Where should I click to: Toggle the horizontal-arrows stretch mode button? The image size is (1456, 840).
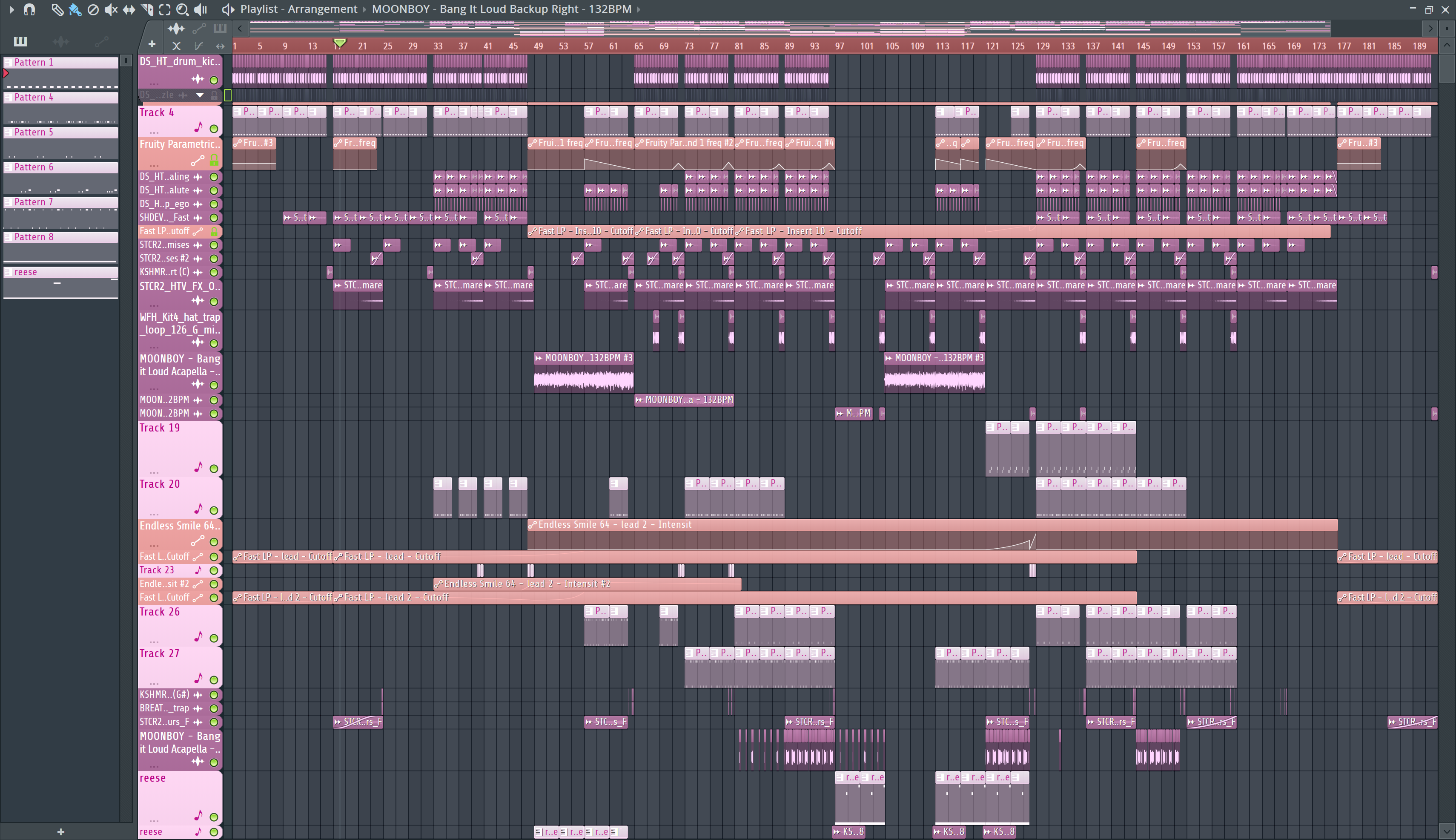pyautogui.click(x=220, y=46)
